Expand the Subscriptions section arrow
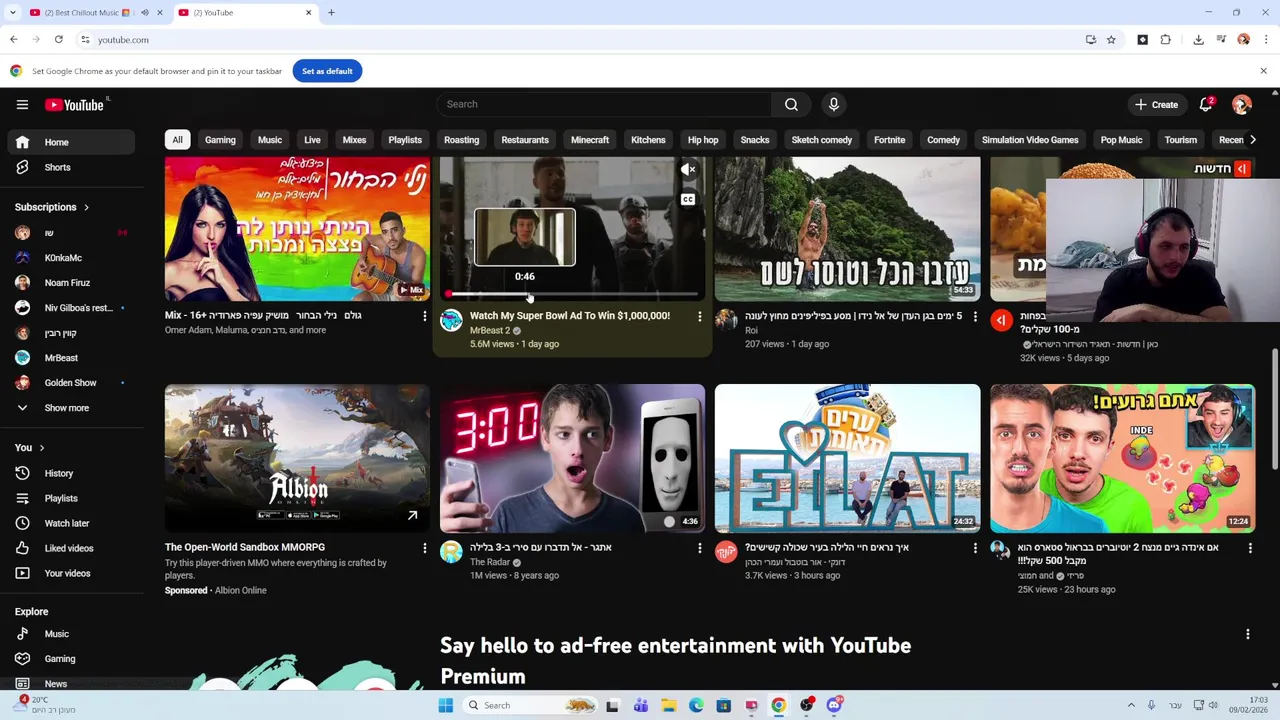Screen dimensions: 1280x720 (x=86, y=207)
